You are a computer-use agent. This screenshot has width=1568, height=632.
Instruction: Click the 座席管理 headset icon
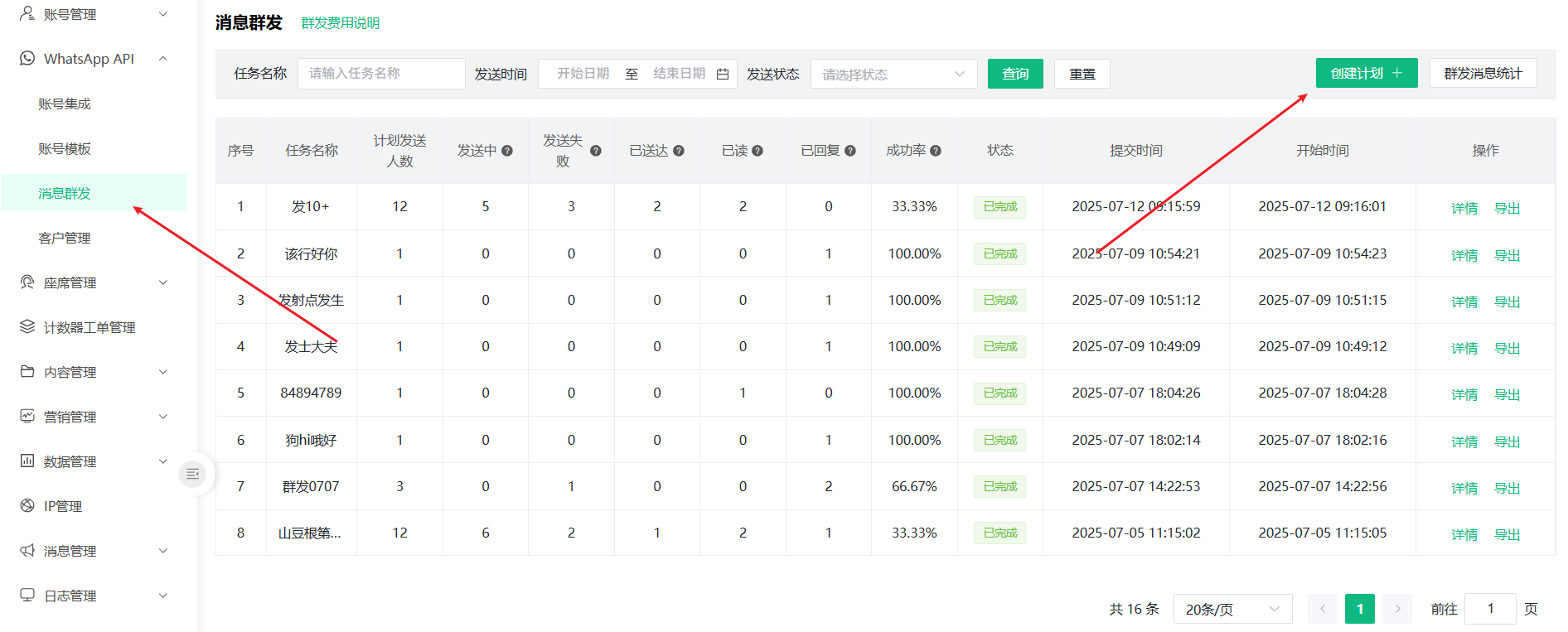tap(27, 282)
